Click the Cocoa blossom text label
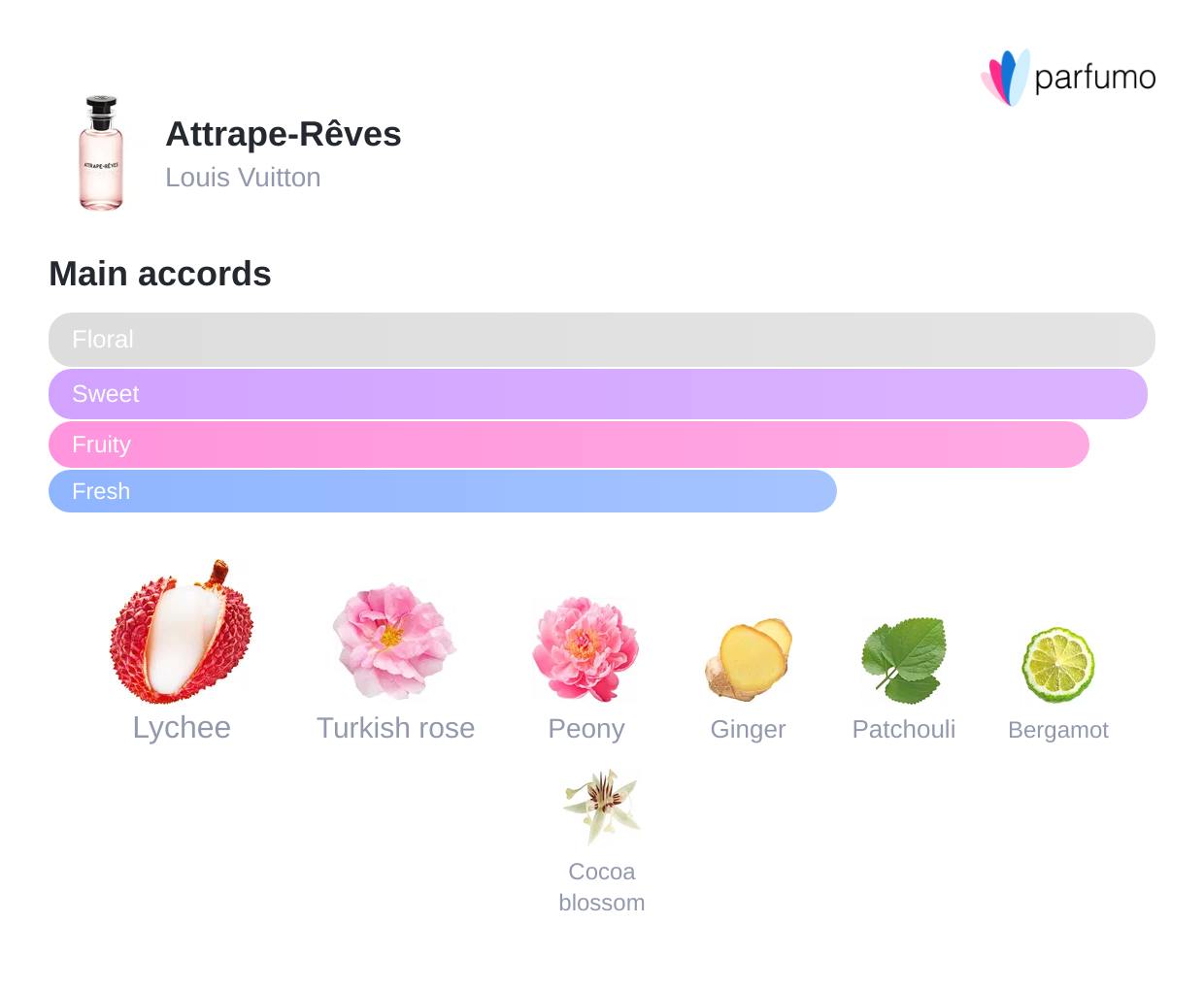The width and height of the screenshot is (1204, 990). pyautogui.click(x=602, y=887)
